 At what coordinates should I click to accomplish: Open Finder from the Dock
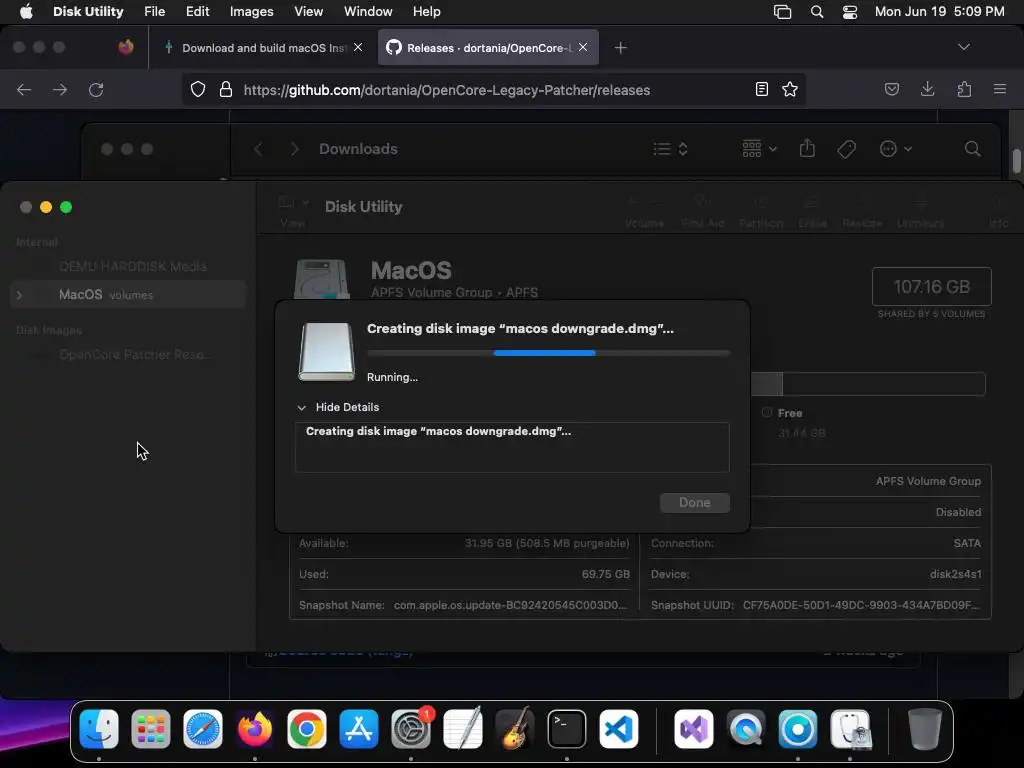coord(99,729)
